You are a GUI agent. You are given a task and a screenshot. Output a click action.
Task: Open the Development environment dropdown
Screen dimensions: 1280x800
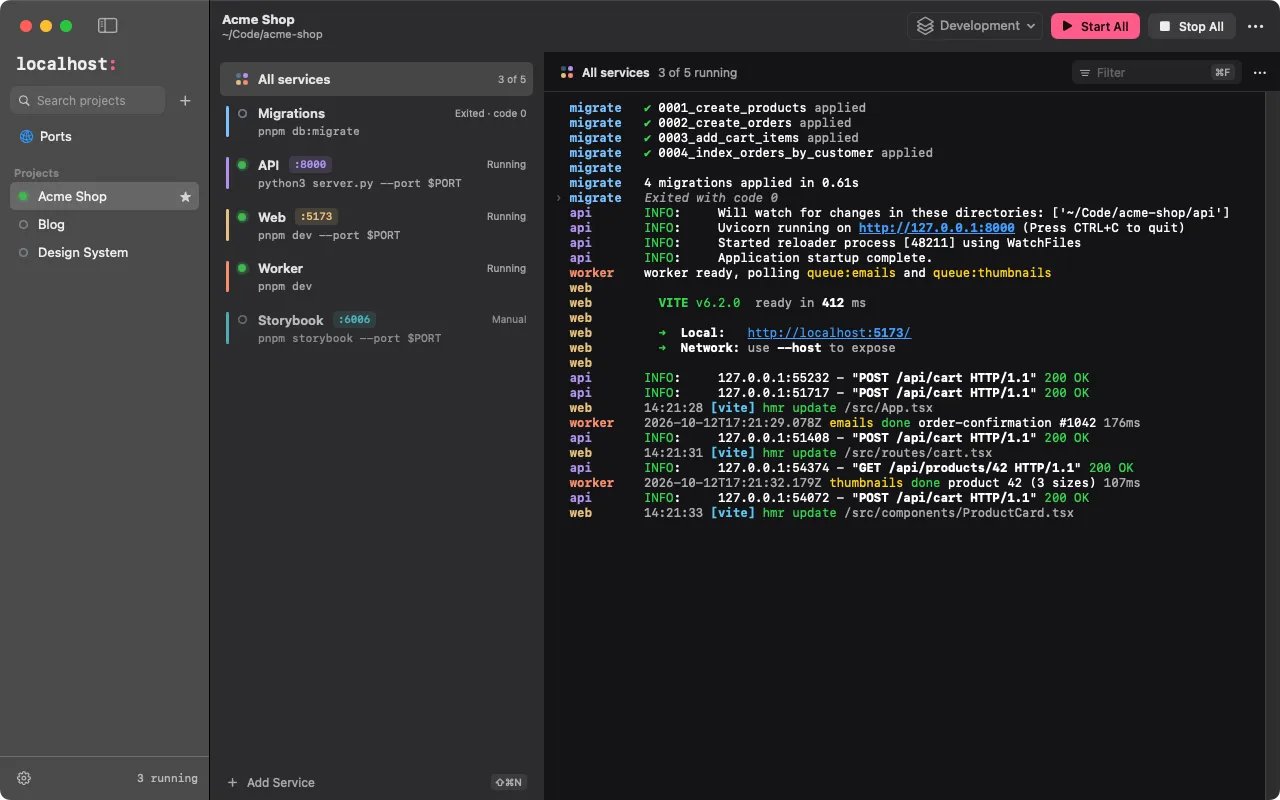(975, 26)
